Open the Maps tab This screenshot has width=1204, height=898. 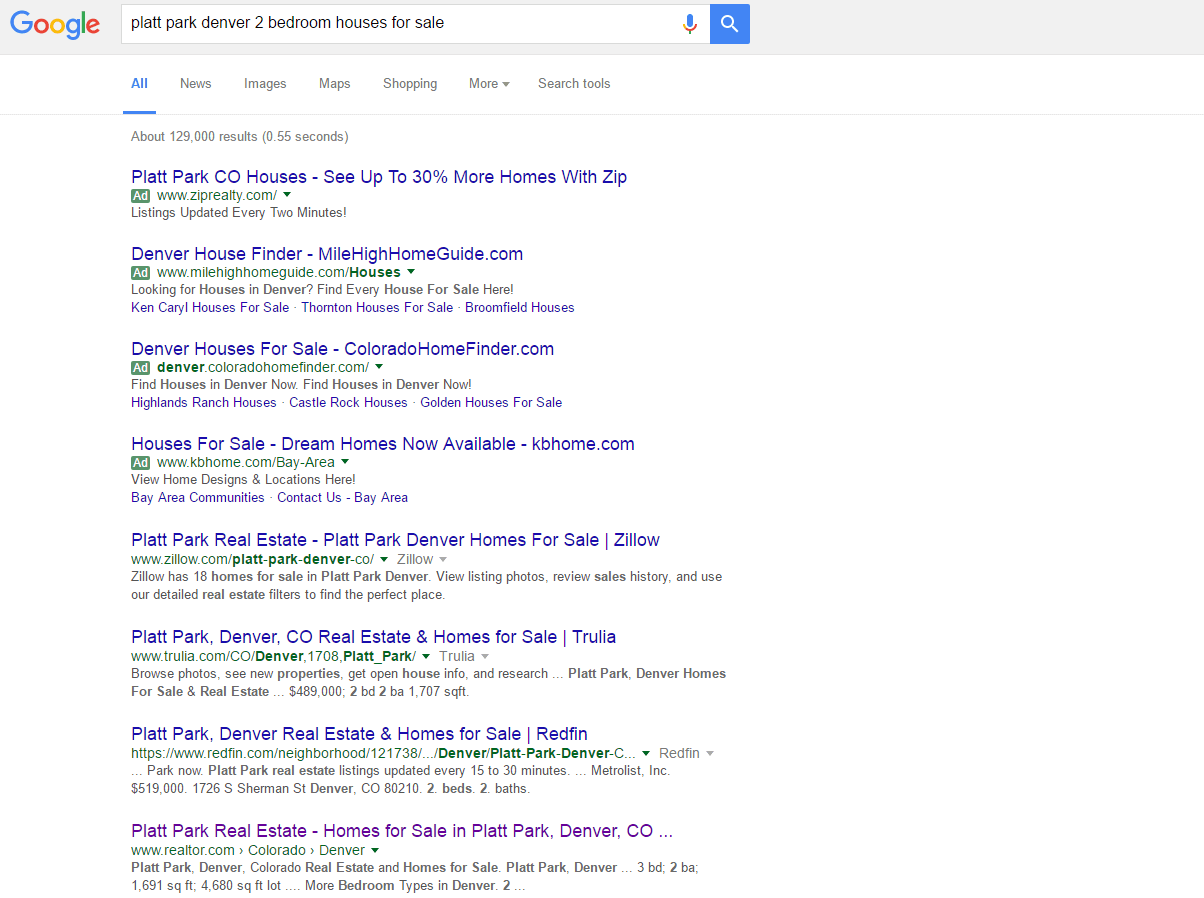point(334,84)
